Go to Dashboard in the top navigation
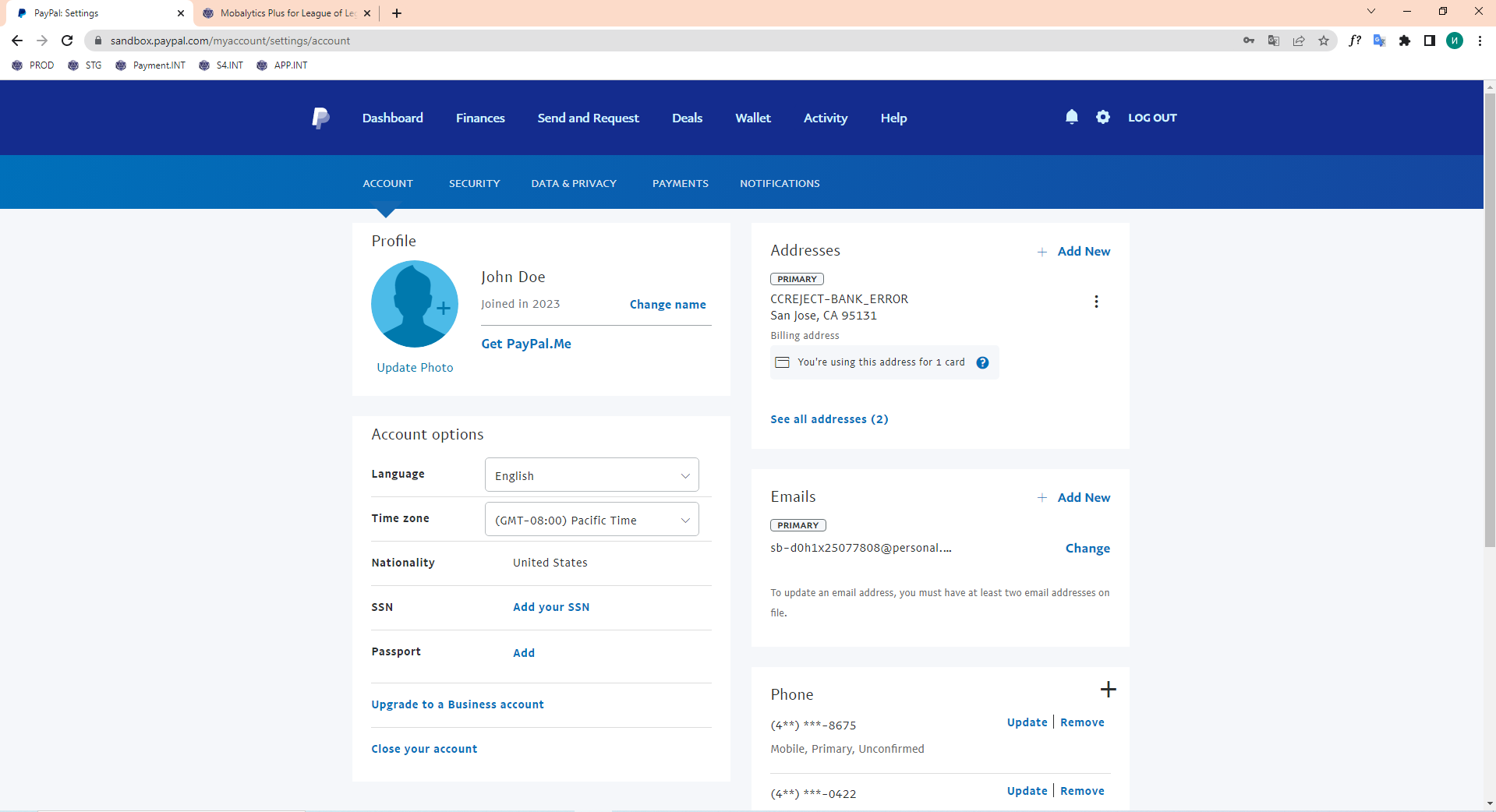1496x812 pixels. click(x=392, y=118)
